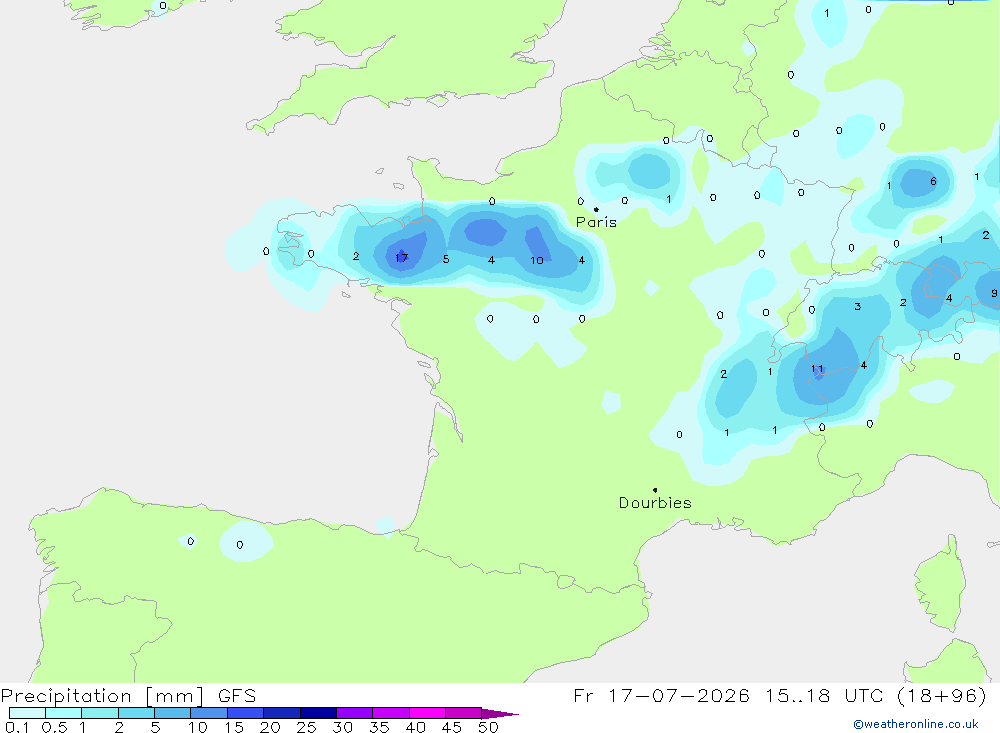
Task: Pick the legend swatch between 25 and 30
Action: 318,713
